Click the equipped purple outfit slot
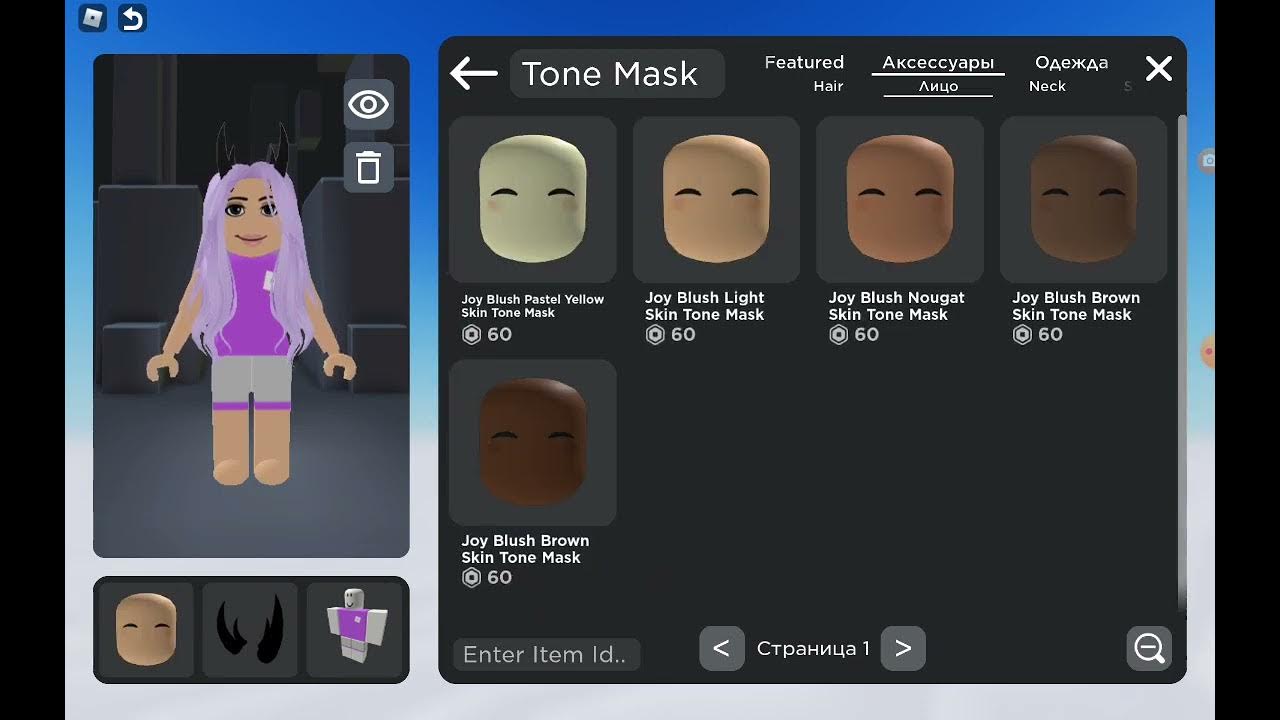Viewport: 1280px width, 720px height. (354, 630)
